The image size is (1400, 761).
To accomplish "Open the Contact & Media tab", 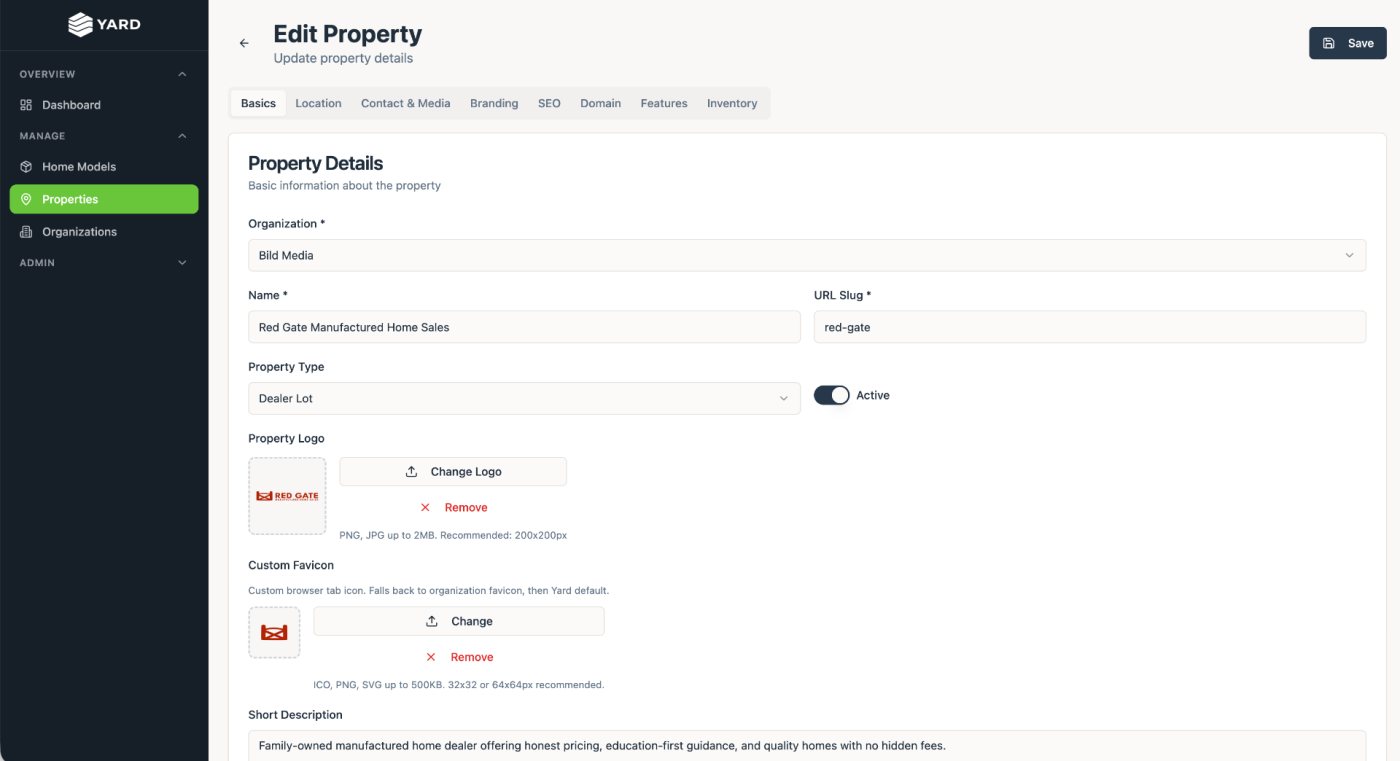I will click(405, 103).
